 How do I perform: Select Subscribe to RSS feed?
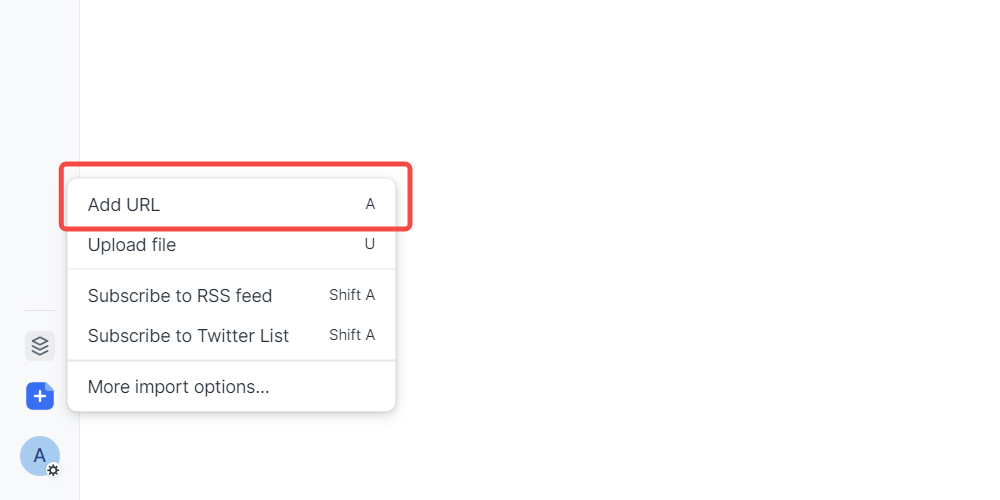click(180, 296)
